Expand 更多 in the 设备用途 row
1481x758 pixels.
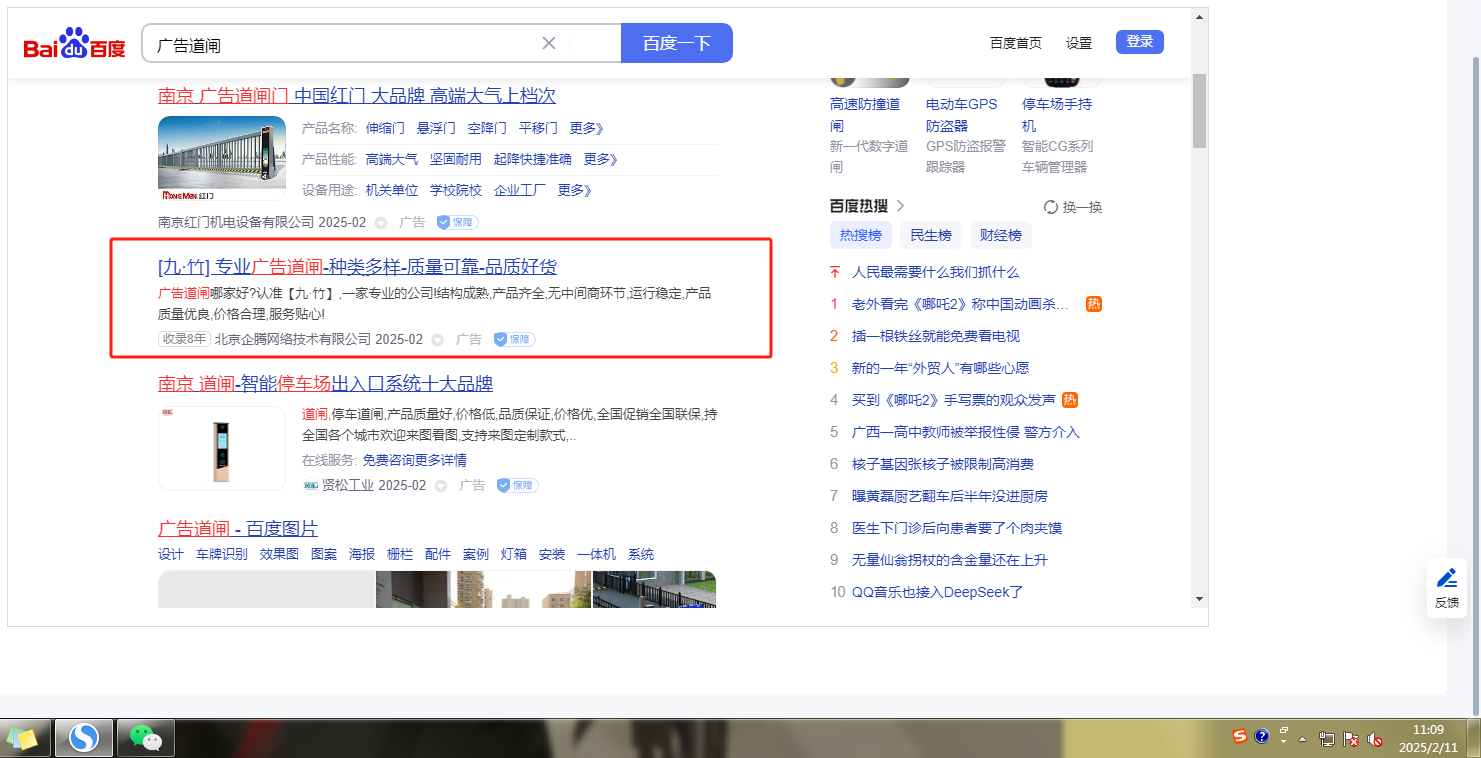[575, 190]
